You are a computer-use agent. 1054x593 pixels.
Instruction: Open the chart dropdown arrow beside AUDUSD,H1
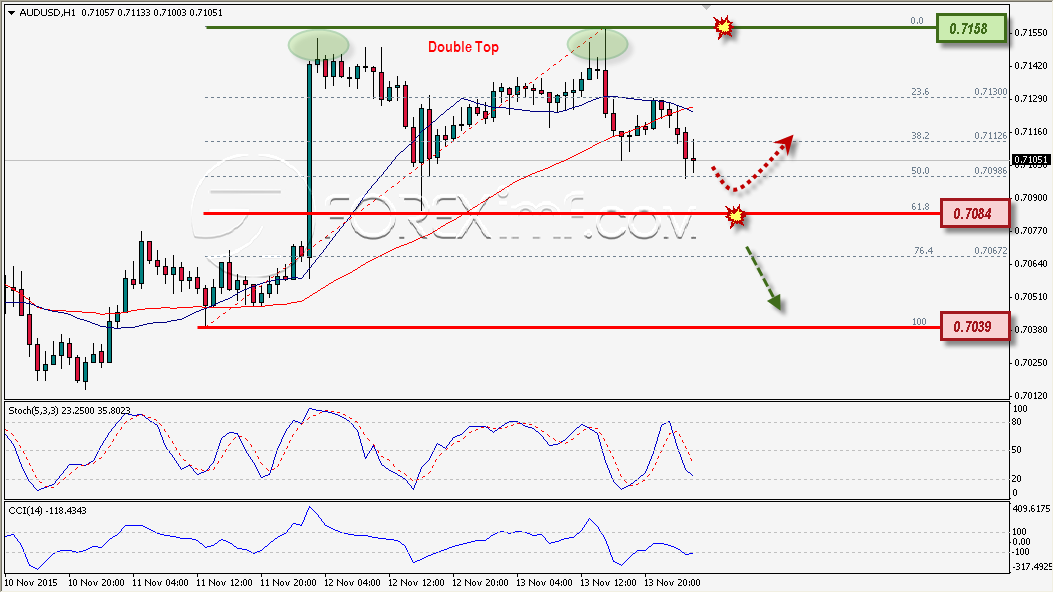pyautogui.click(x=11, y=13)
